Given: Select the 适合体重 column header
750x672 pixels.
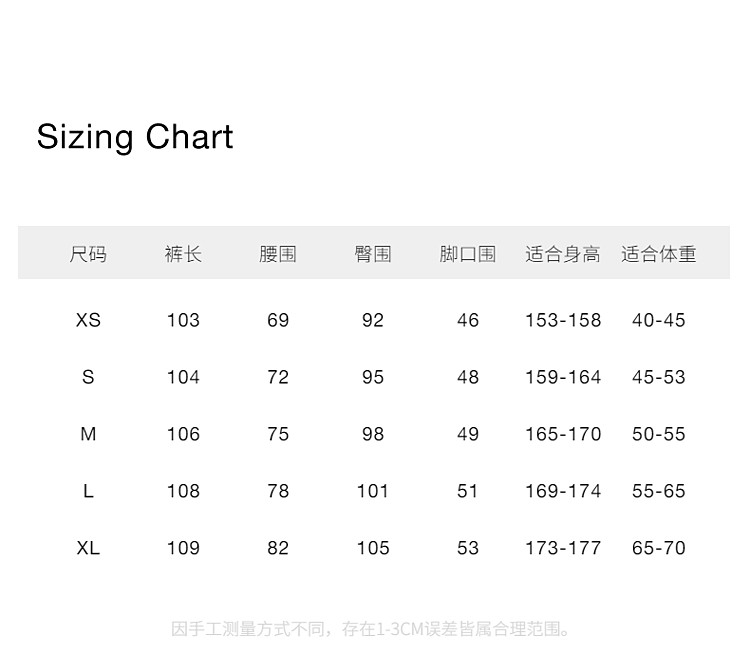Looking at the screenshot, I should 658,254.
